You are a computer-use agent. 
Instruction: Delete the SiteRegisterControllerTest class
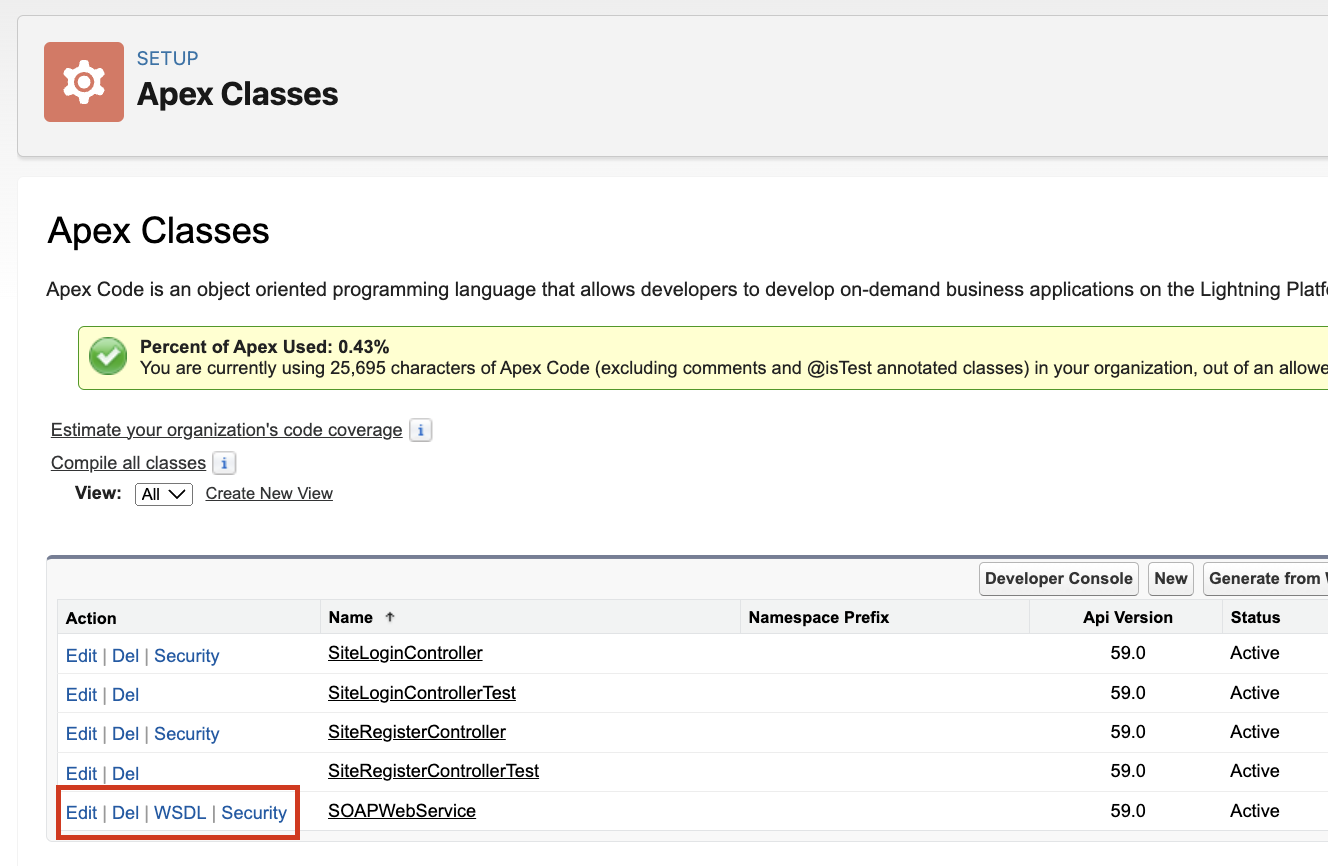[x=125, y=774]
